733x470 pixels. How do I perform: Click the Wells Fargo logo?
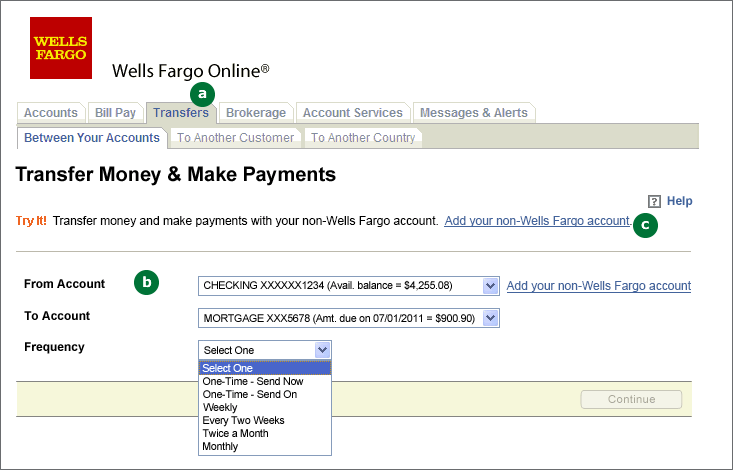point(61,48)
